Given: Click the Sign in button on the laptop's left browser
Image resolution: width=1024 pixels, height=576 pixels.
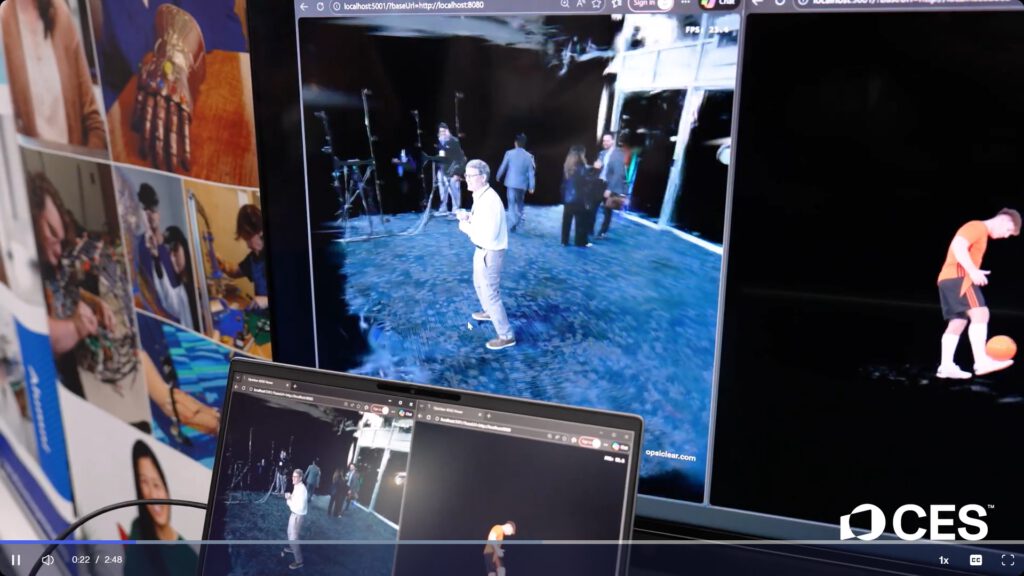Looking at the screenshot, I should pos(378,409).
